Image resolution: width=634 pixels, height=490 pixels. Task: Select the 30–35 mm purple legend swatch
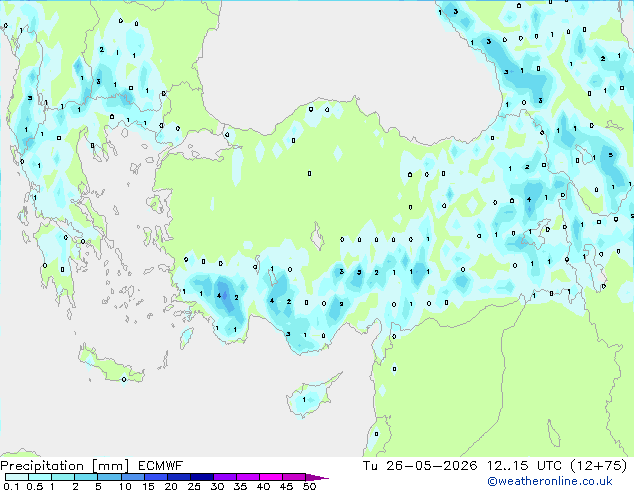(225, 477)
